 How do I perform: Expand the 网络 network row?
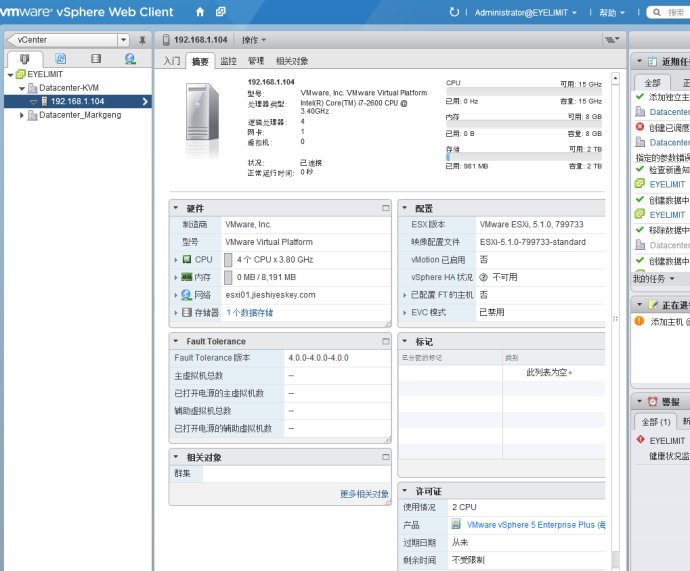(x=176, y=295)
